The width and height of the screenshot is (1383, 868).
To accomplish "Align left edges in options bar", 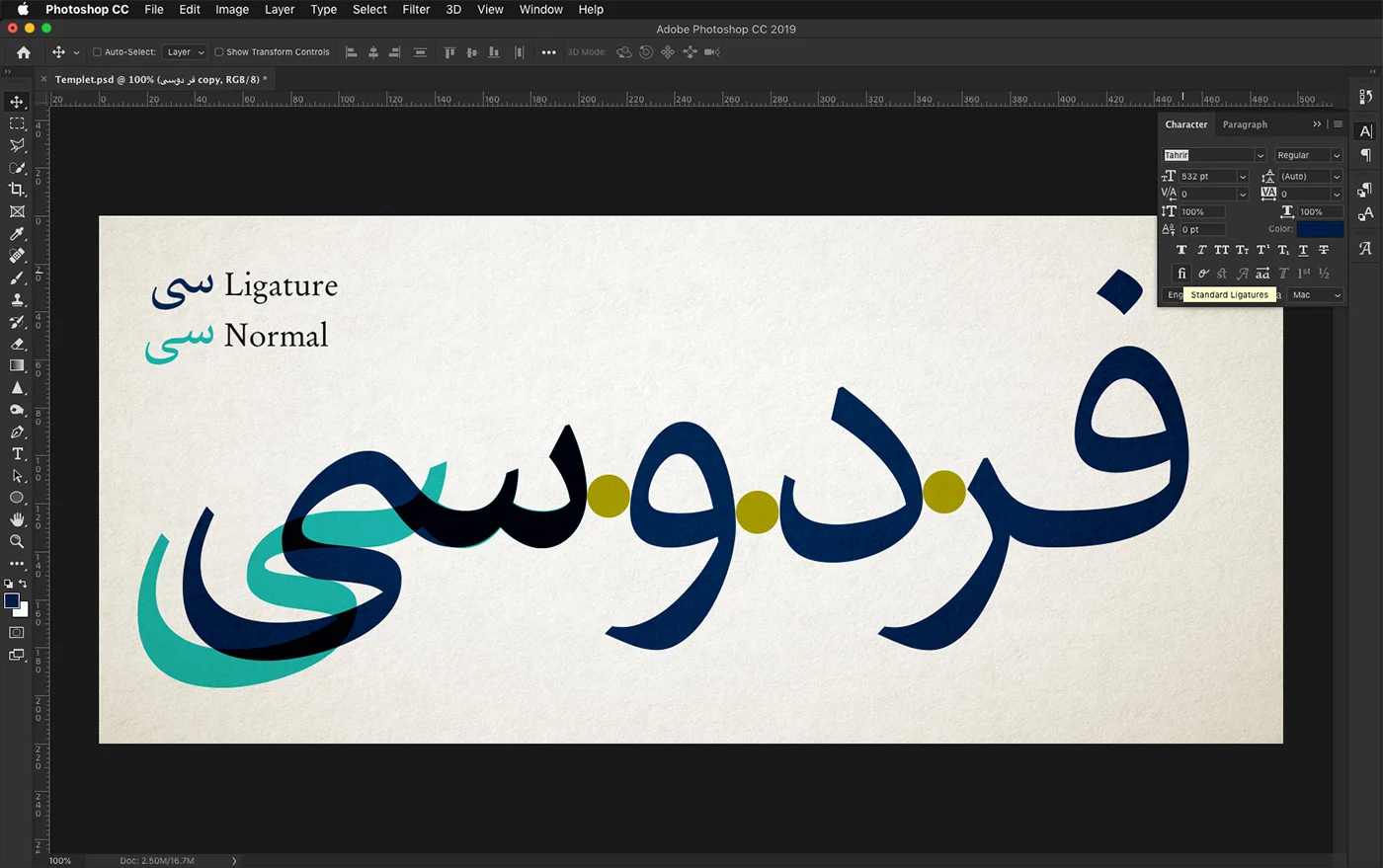I will tap(351, 52).
